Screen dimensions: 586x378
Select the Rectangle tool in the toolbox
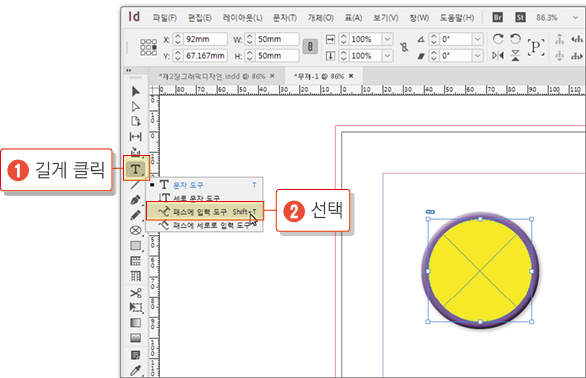pyautogui.click(x=136, y=246)
